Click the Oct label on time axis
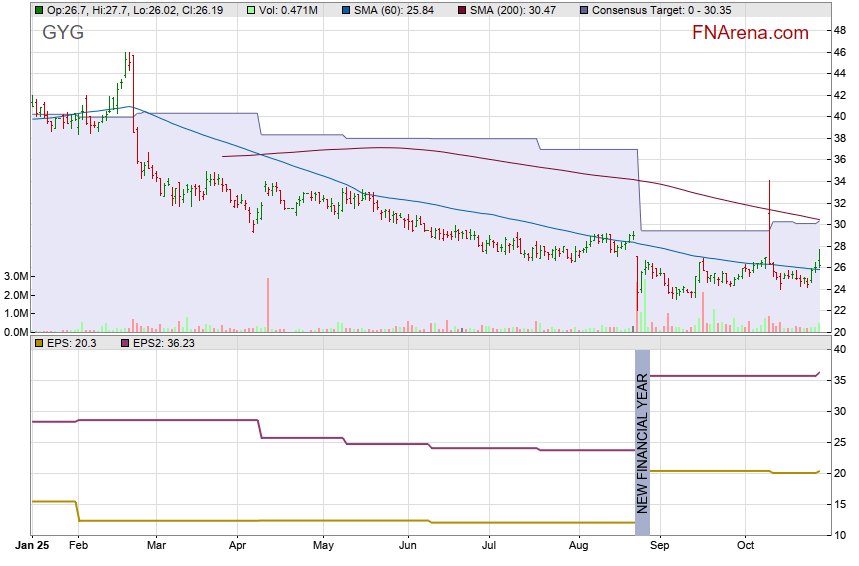The width and height of the screenshot is (859, 566). [x=745, y=546]
